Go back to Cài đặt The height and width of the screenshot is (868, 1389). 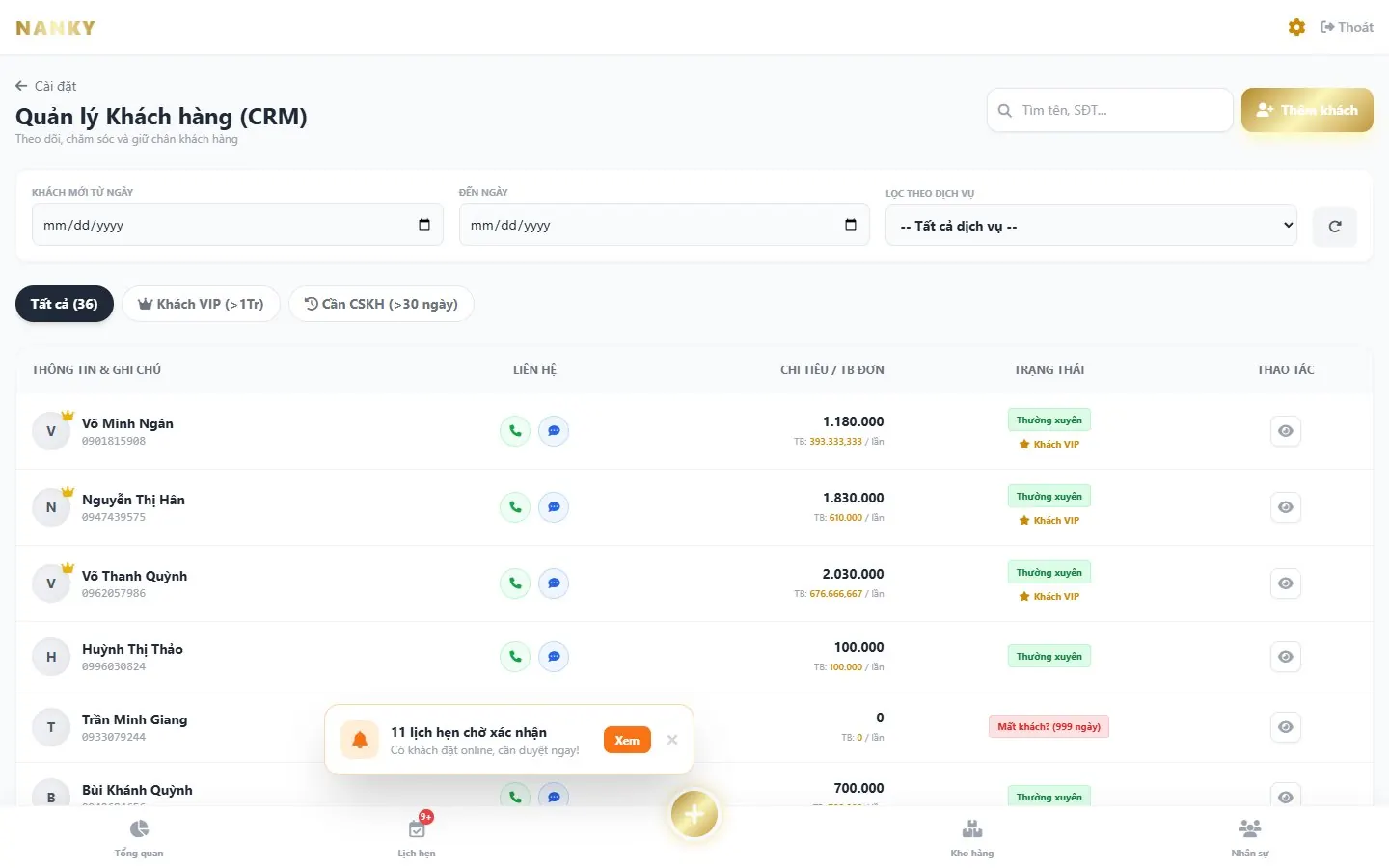46,86
